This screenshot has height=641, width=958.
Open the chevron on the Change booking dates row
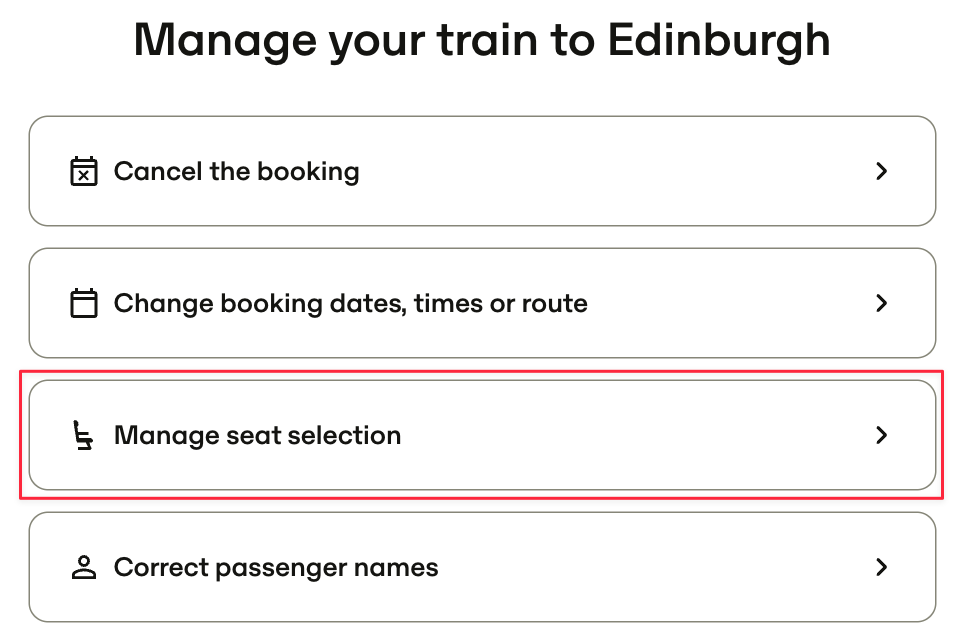[x=881, y=303]
